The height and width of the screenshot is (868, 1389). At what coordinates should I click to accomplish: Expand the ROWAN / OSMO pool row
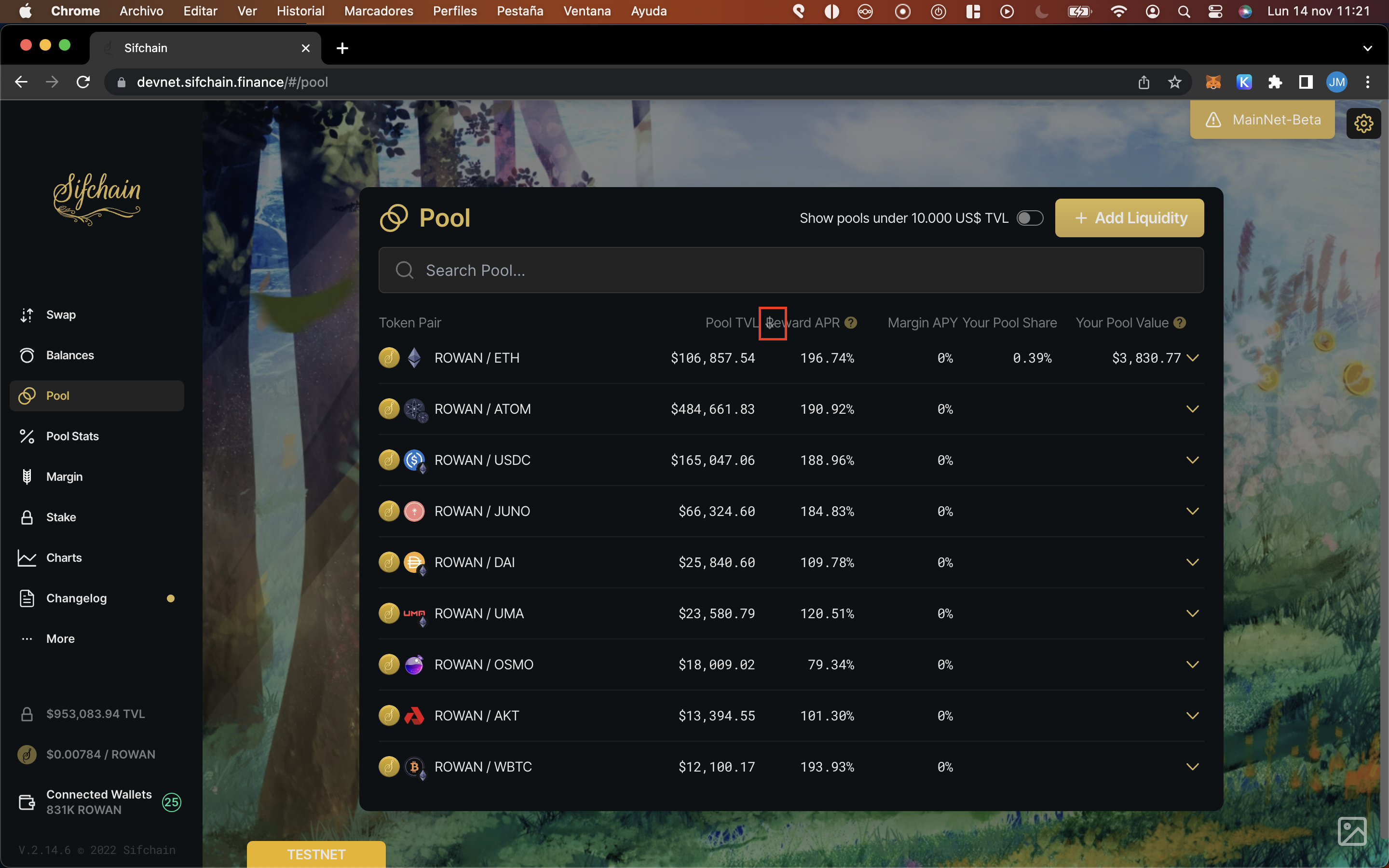coord(1192,664)
